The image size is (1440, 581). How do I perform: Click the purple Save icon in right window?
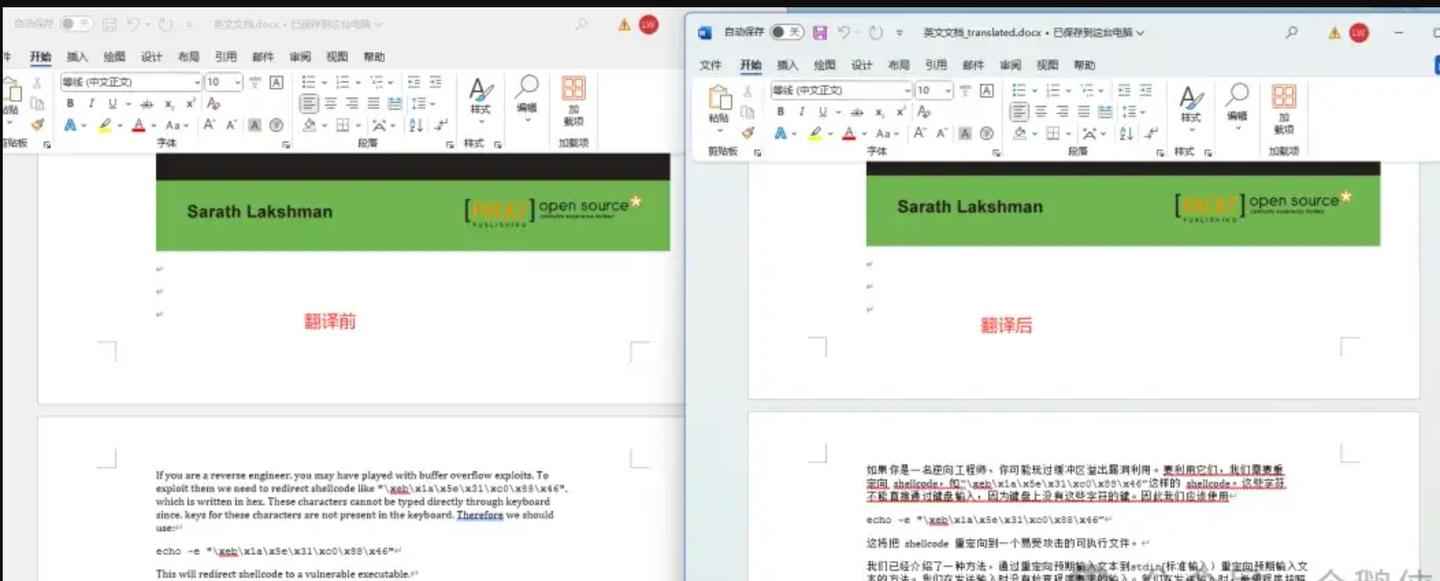click(820, 33)
